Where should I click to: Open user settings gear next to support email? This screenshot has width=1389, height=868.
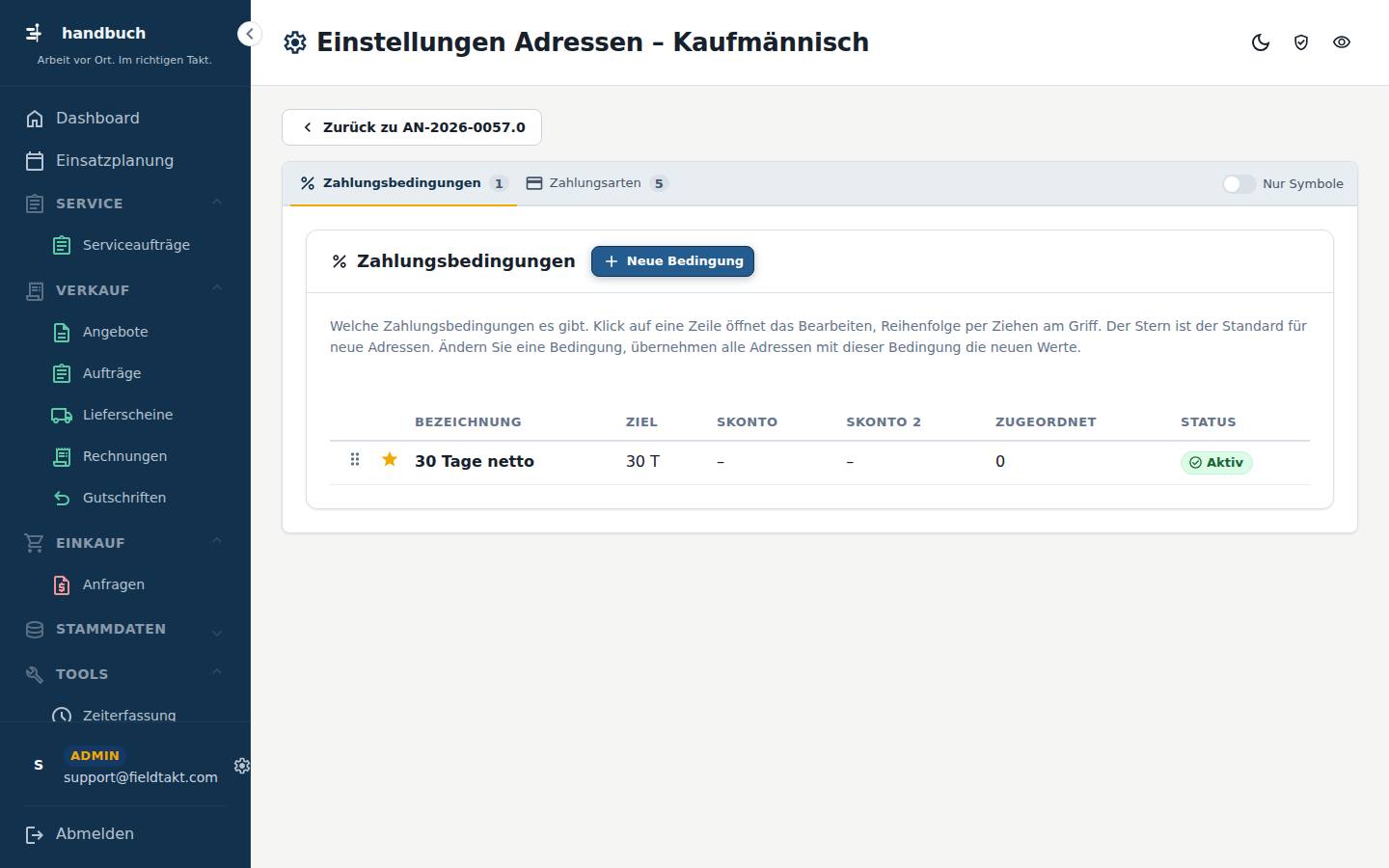(x=241, y=766)
